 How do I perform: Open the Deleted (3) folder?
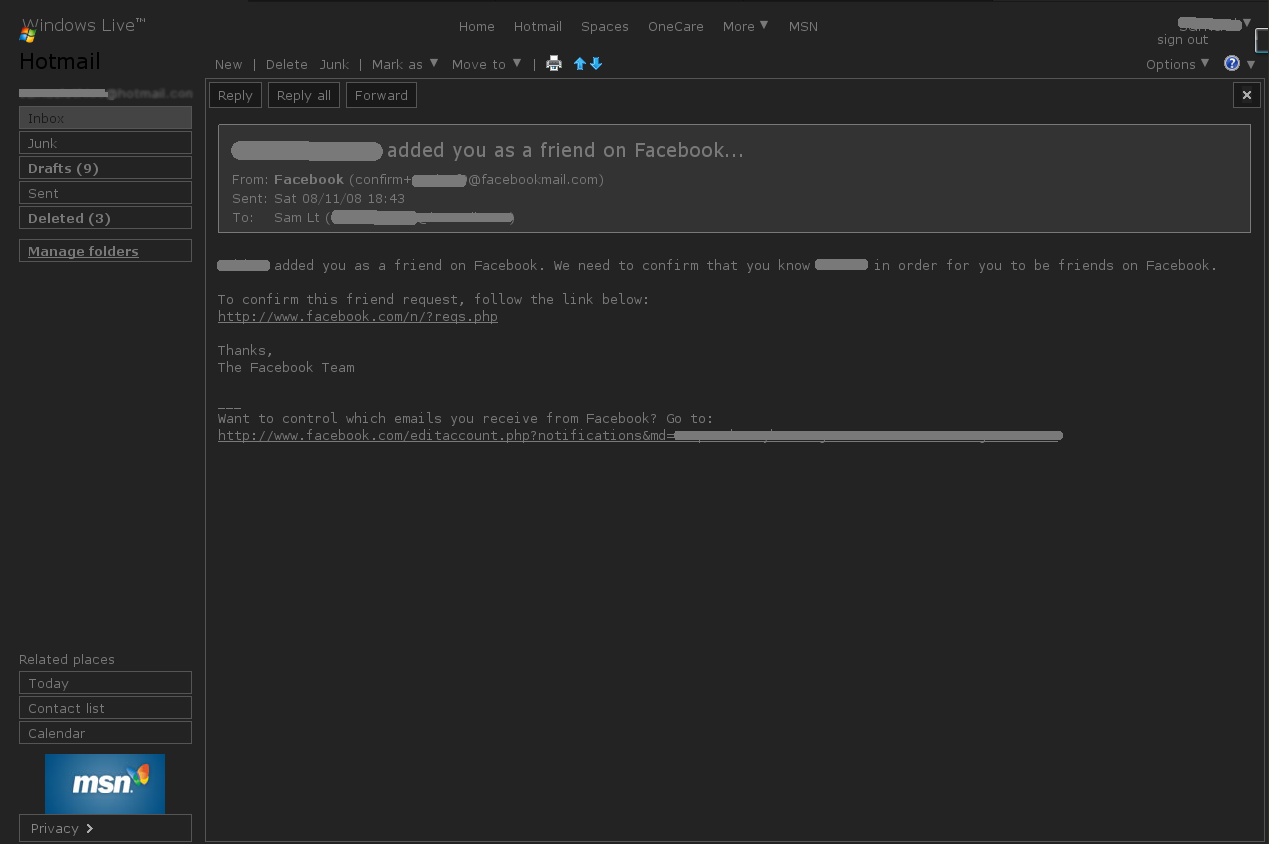pos(105,218)
